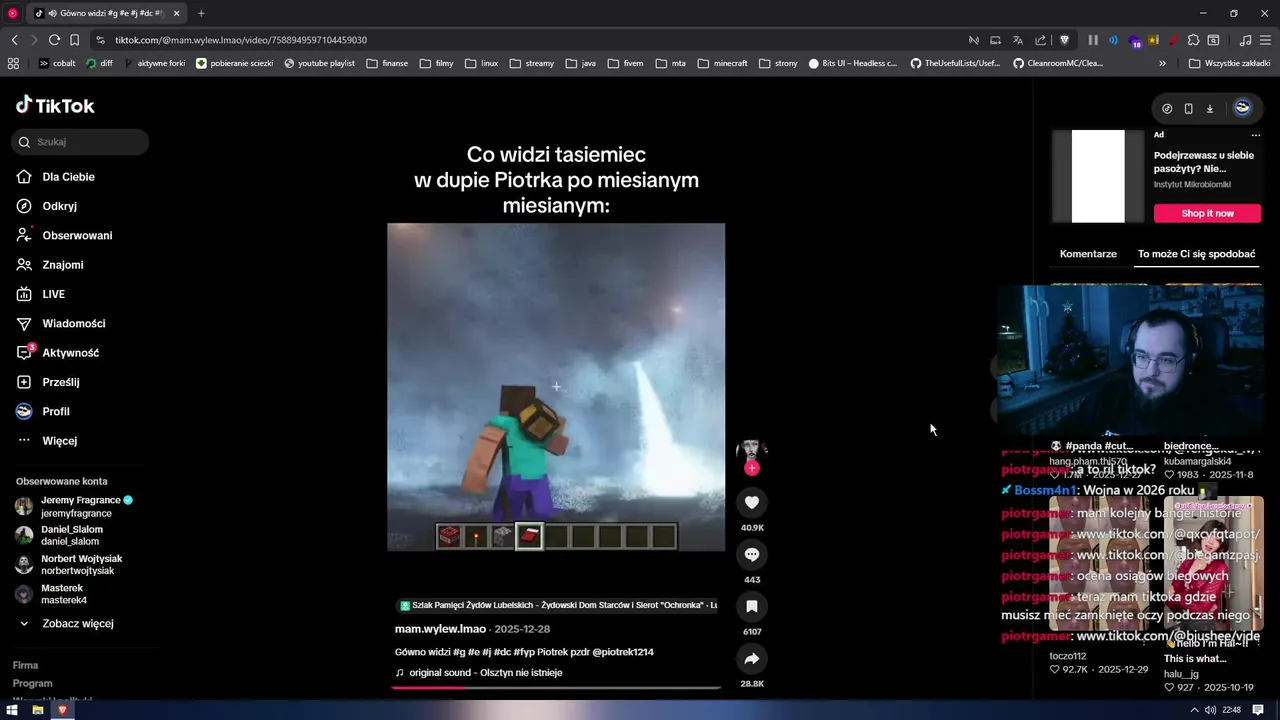Image resolution: width=1280 pixels, height=720 pixels.
Task: Go to the TikTok logo home
Action: click(55, 105)
